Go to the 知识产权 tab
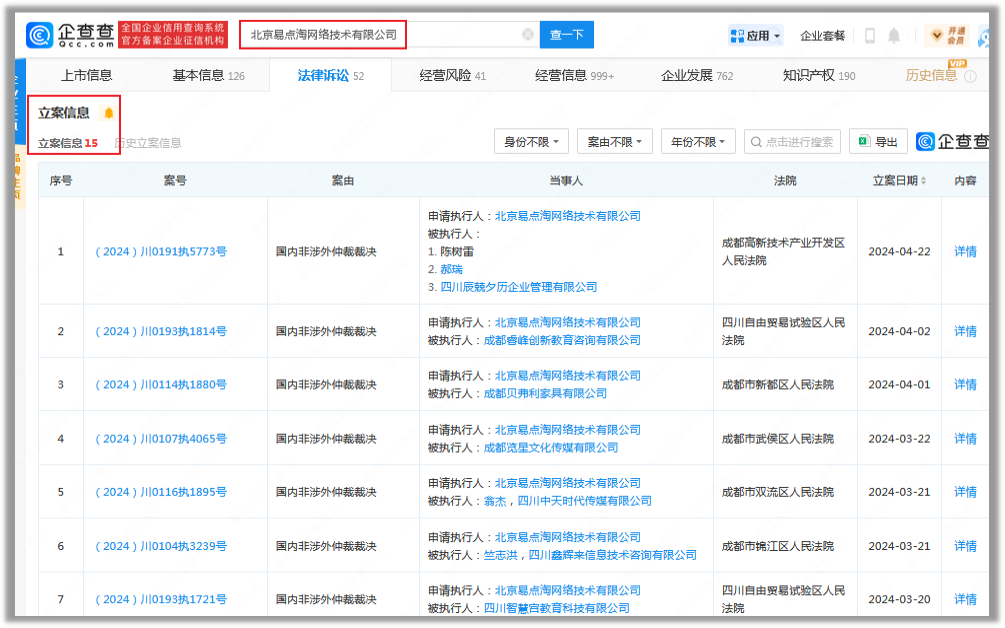This screenshot has height=628, width=1005. pos(818,76)
